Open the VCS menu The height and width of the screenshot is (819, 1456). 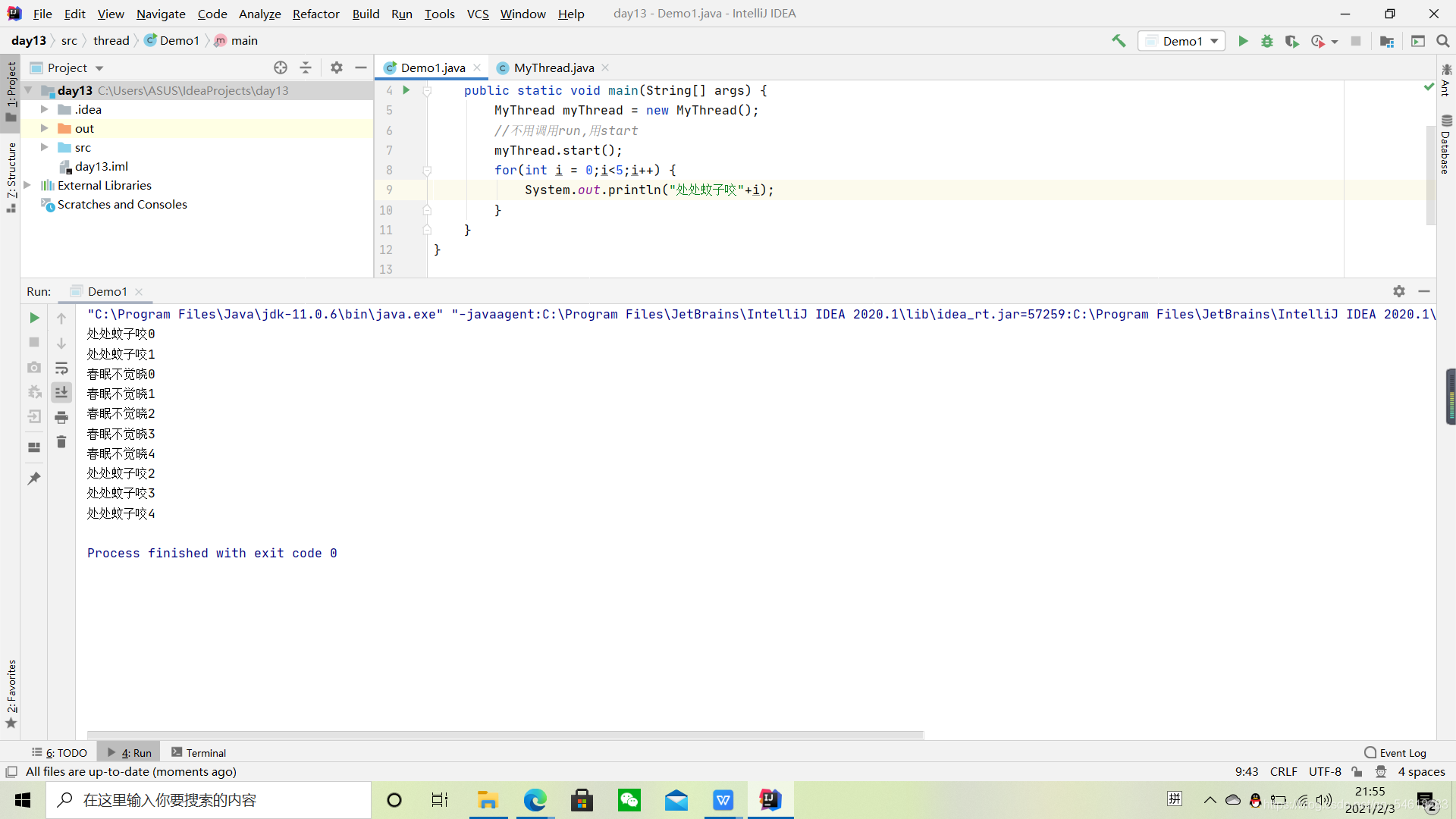point(478,14)
